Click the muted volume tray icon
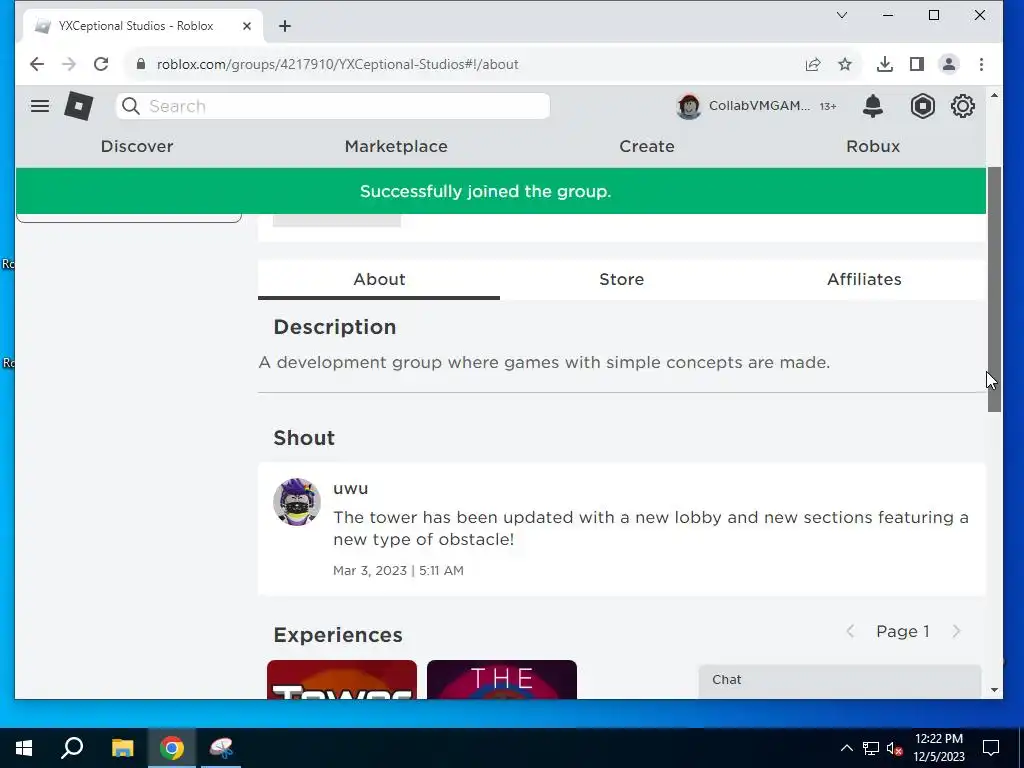The height and width of the screenshot is (768, 1024). [x=895, y=748]
